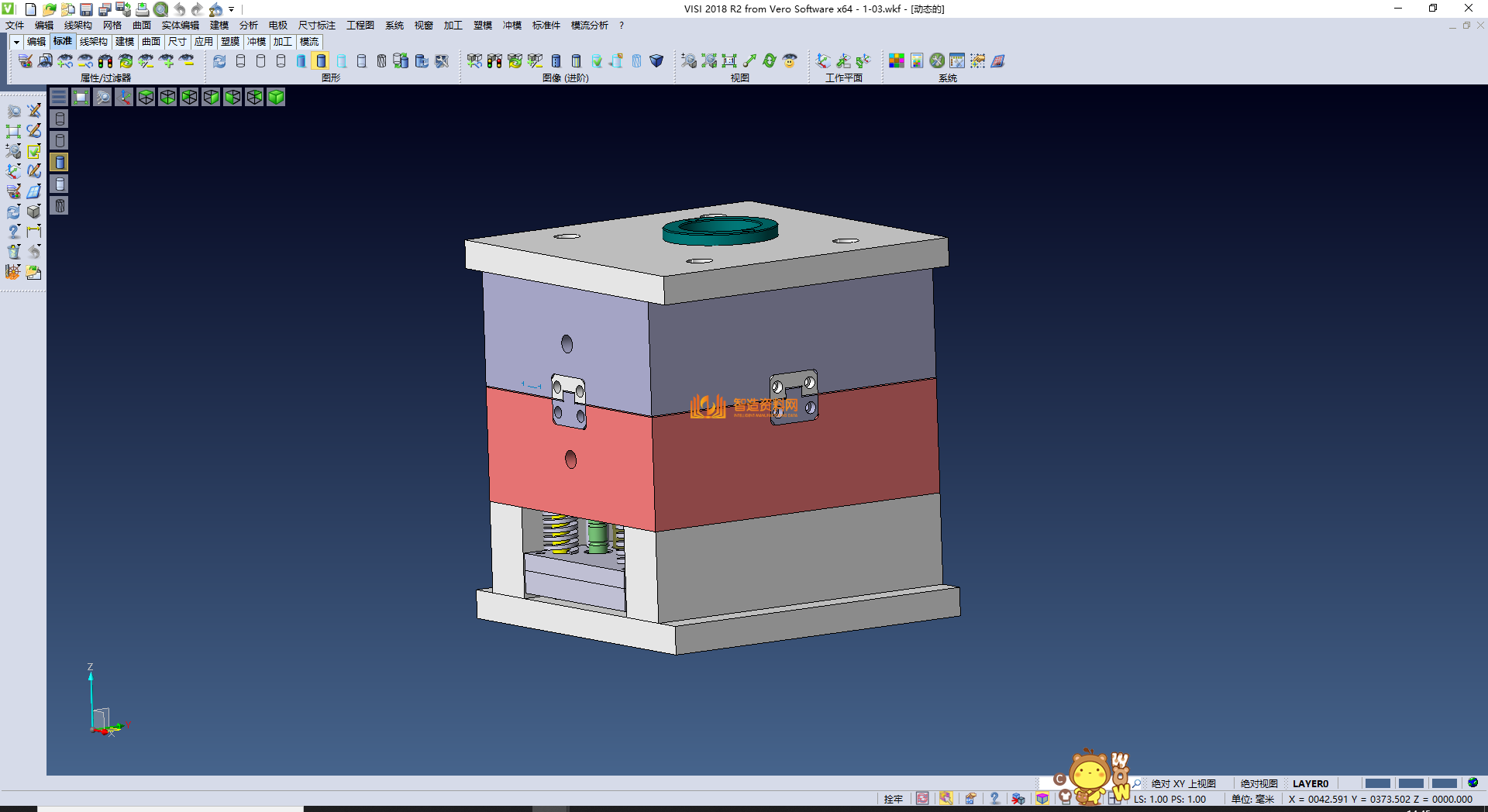This screenshot has height=812, width=1488.
Task: Click the wrench system settings icon
Action: click(x=937, y=61)
